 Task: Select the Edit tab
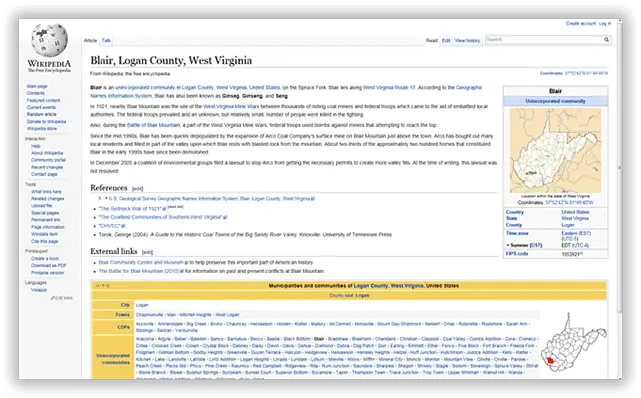(x=446, y=40)
